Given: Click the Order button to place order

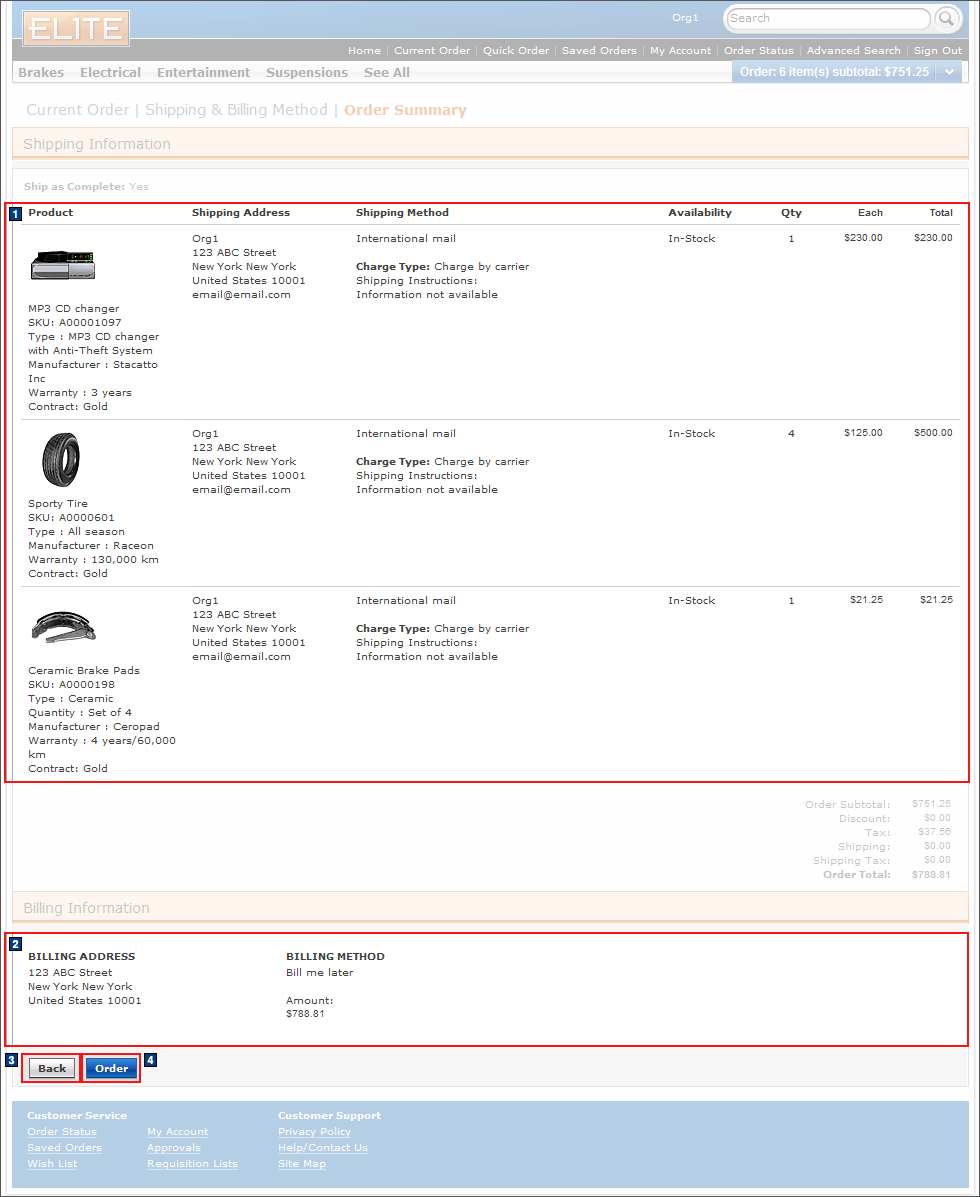Looking at the screenshot, I should (x=111, y=1068).
